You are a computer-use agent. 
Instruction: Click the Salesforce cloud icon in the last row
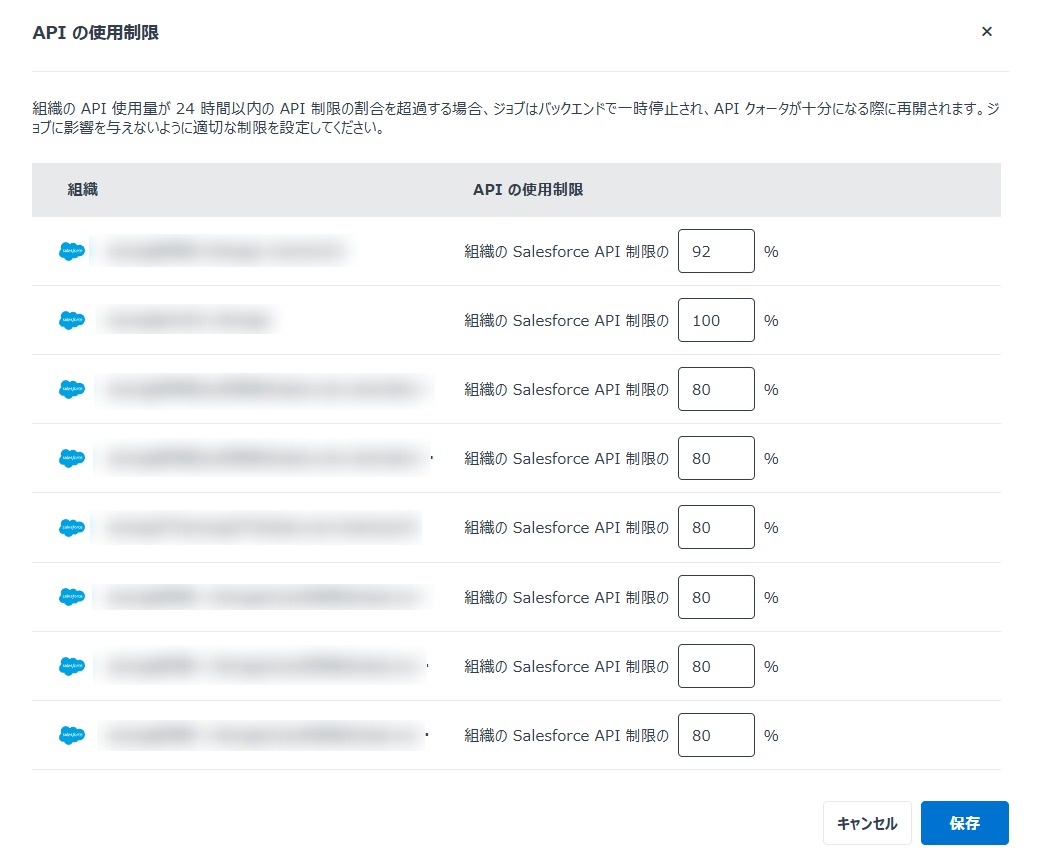[71, 735]
